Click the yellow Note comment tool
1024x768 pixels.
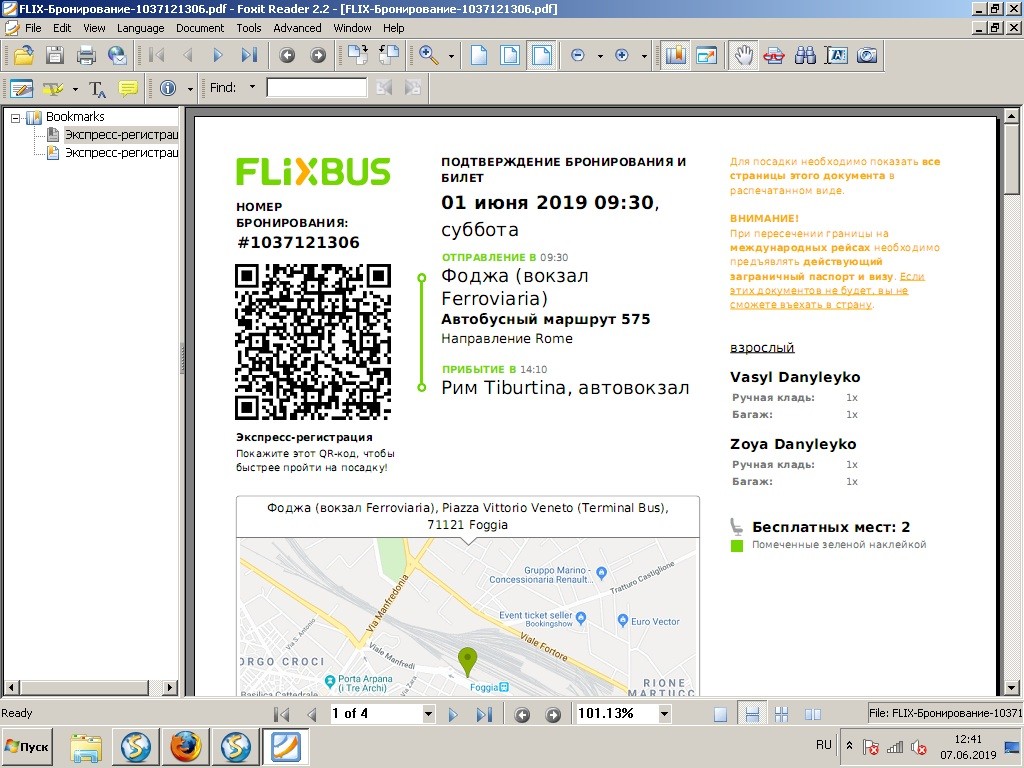[x=128, y=88]
